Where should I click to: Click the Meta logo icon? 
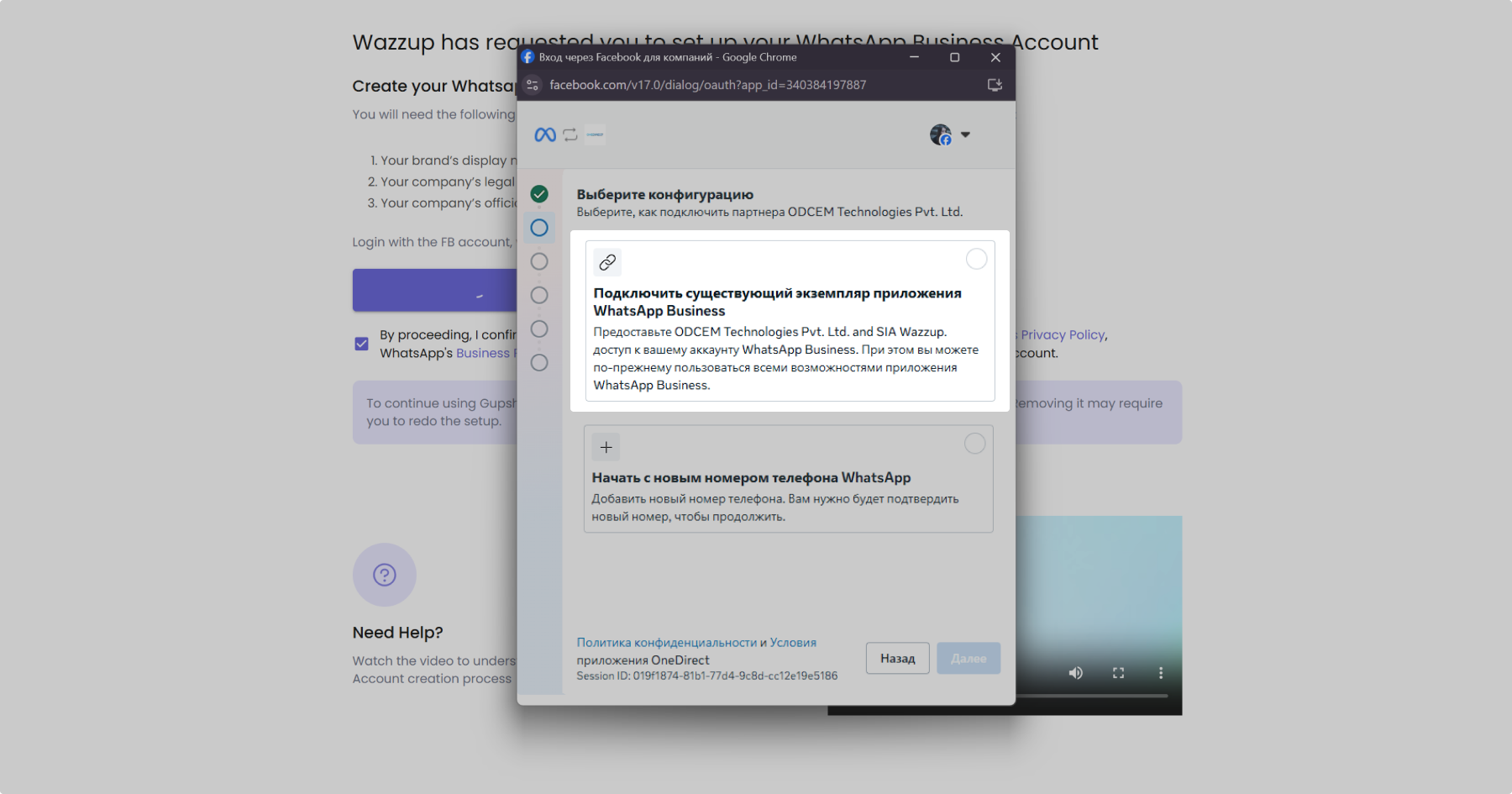(545, 134)
